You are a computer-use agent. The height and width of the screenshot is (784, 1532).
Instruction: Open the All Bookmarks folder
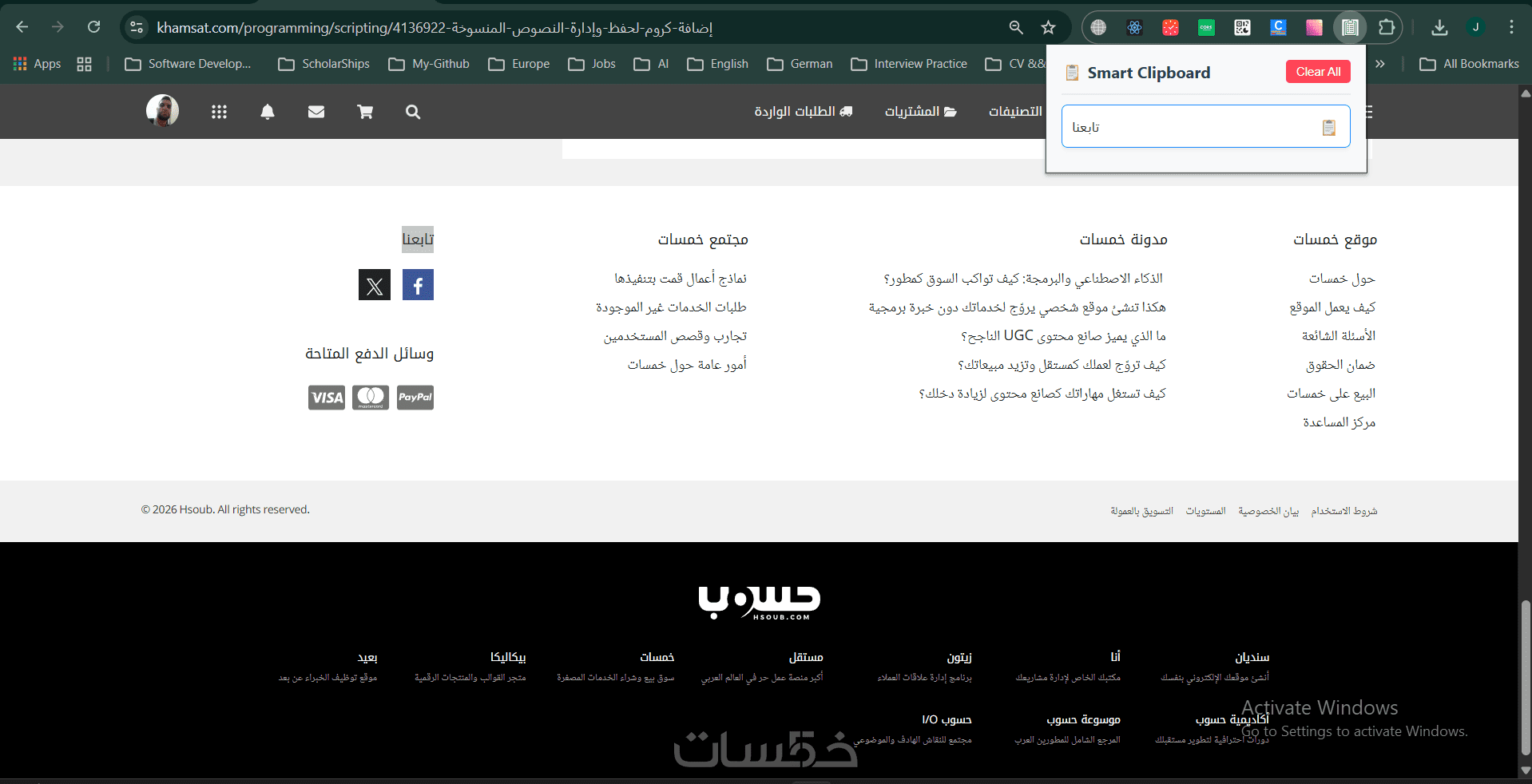coord(1470,64)
